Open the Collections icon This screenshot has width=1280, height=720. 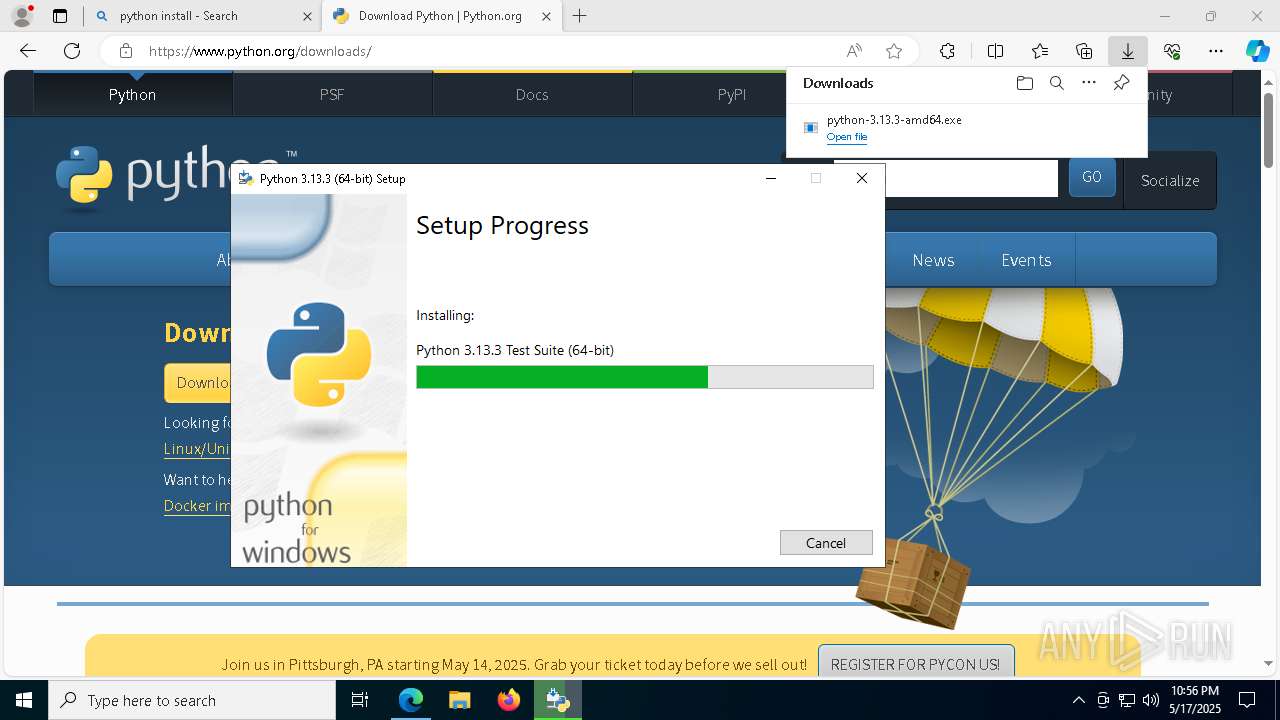(1084, 51)
